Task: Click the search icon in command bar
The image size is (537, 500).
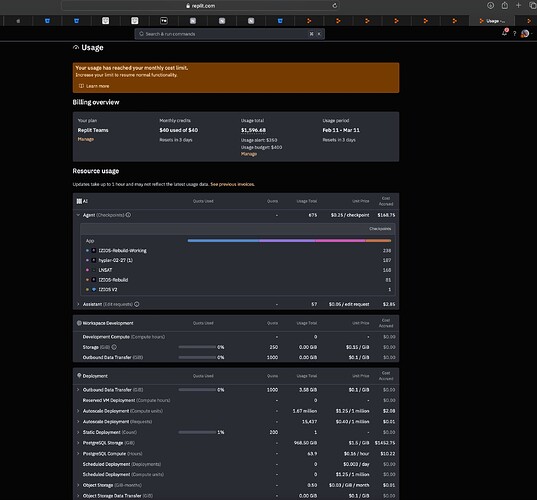Action: [141, 34]
